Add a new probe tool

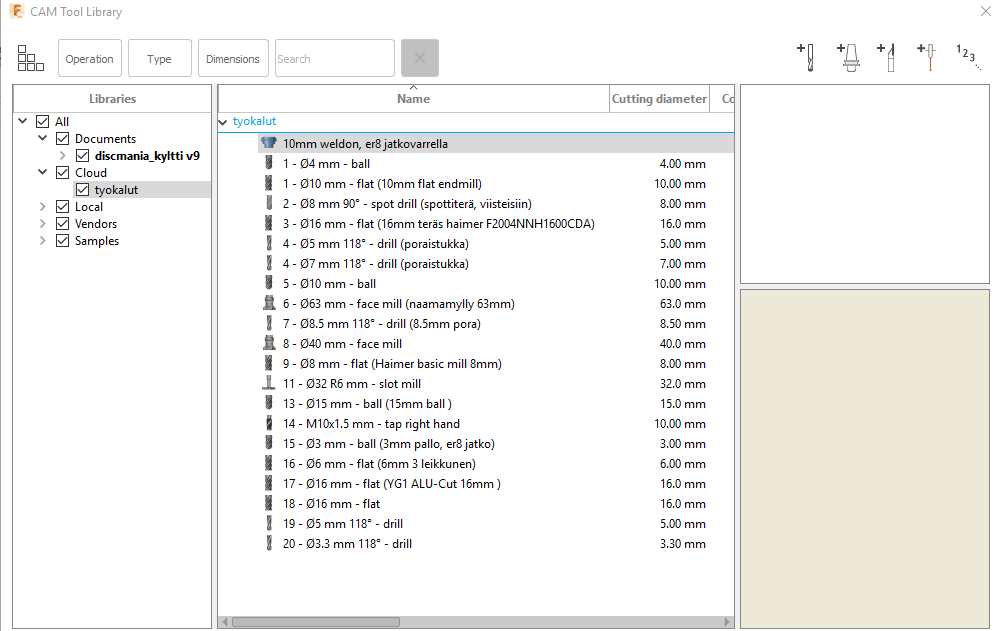point(926,56)
